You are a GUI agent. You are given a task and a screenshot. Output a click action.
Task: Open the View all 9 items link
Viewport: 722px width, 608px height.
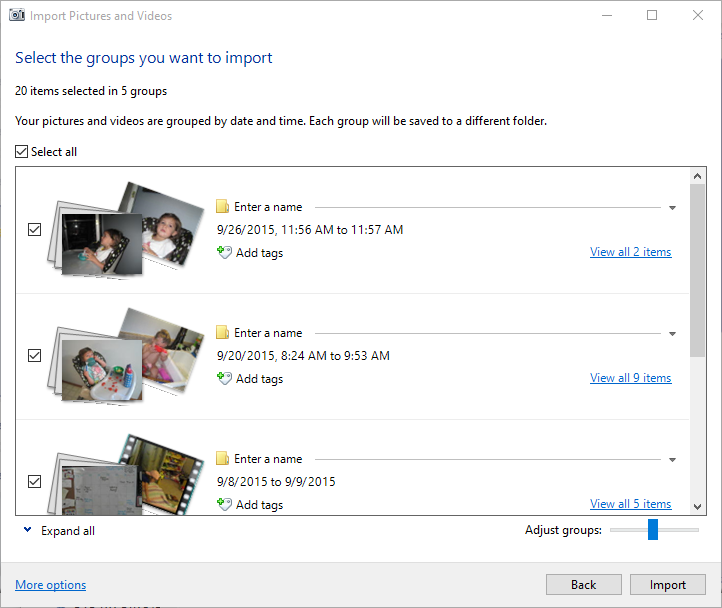tap(630, 378)
